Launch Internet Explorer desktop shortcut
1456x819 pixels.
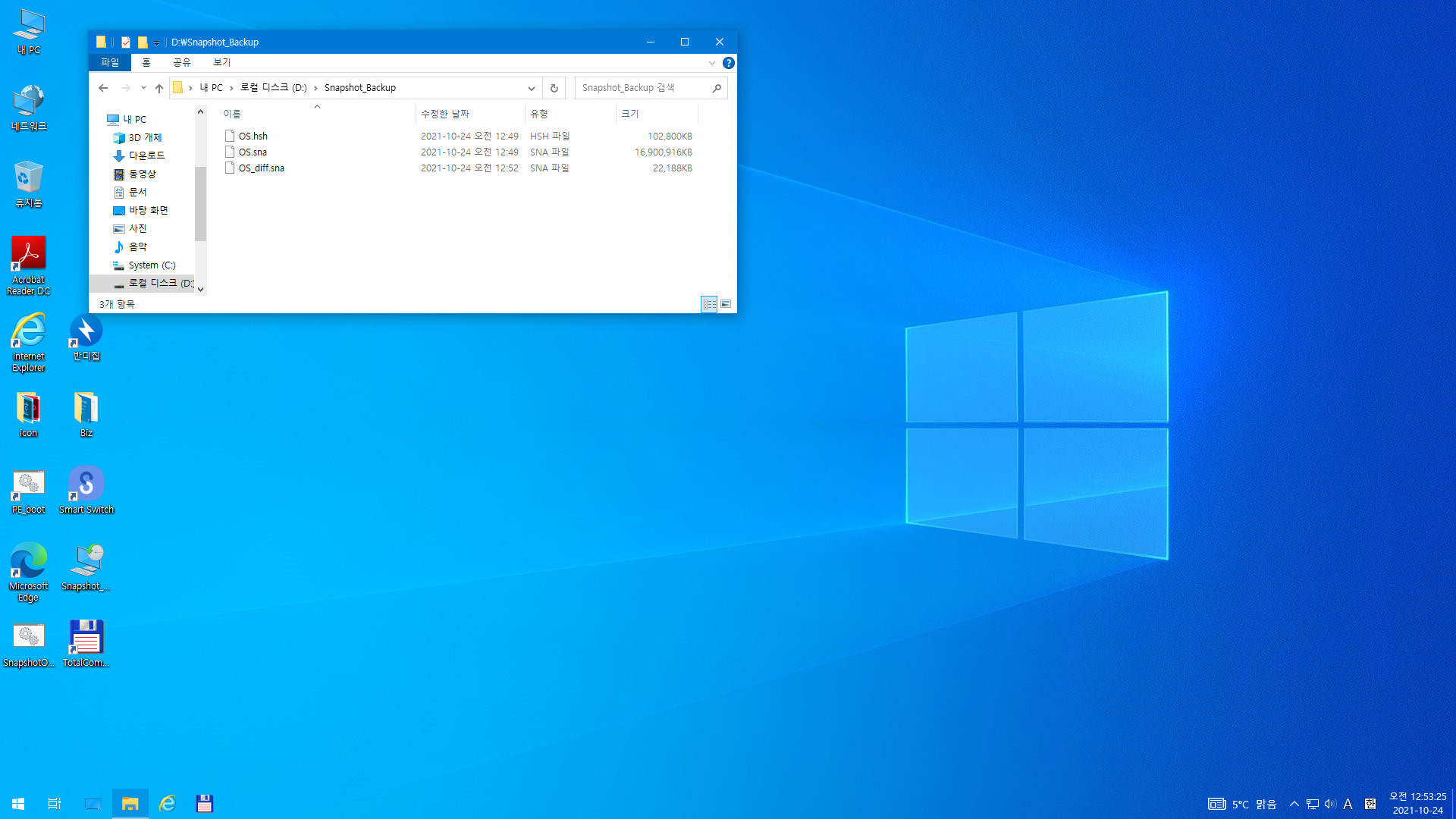coord(29,343)
